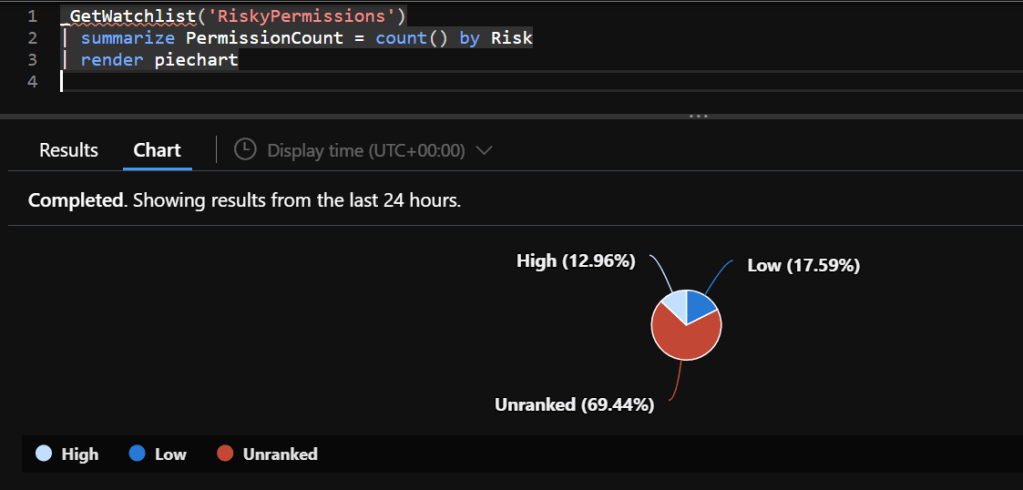Select the blue Low pie slice
The width and height of the screenshot is (1023, 490).
pyautogui.click(x=700, y=307)
